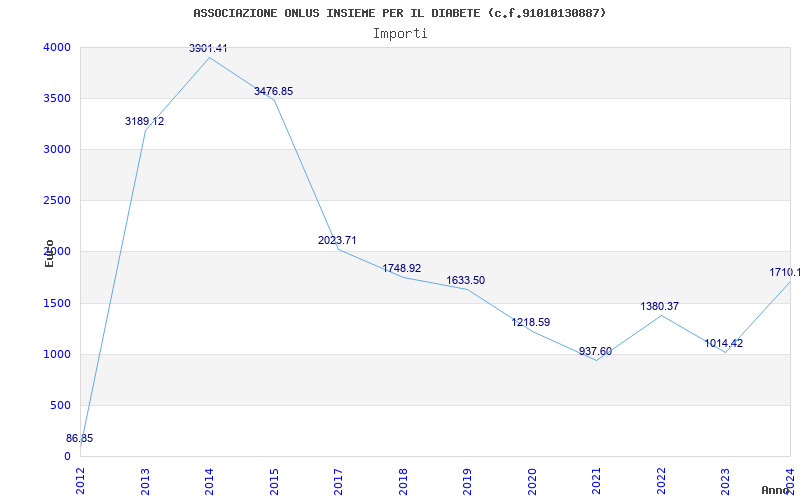Click data label 1218.59
The image size is (800, 500).
531,322
